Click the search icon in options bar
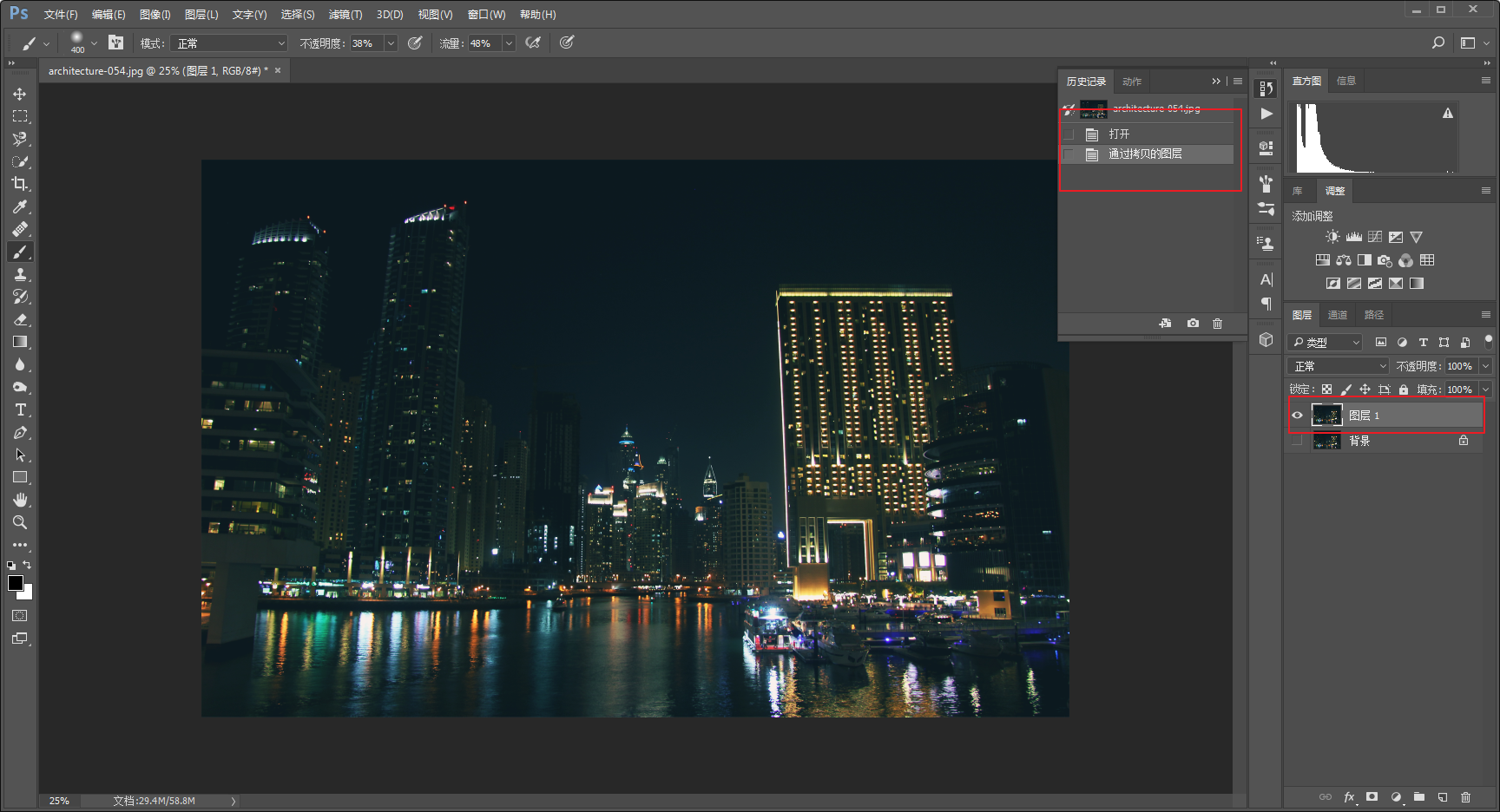Screen dimensions: 1500x812 coord(1437,43)
